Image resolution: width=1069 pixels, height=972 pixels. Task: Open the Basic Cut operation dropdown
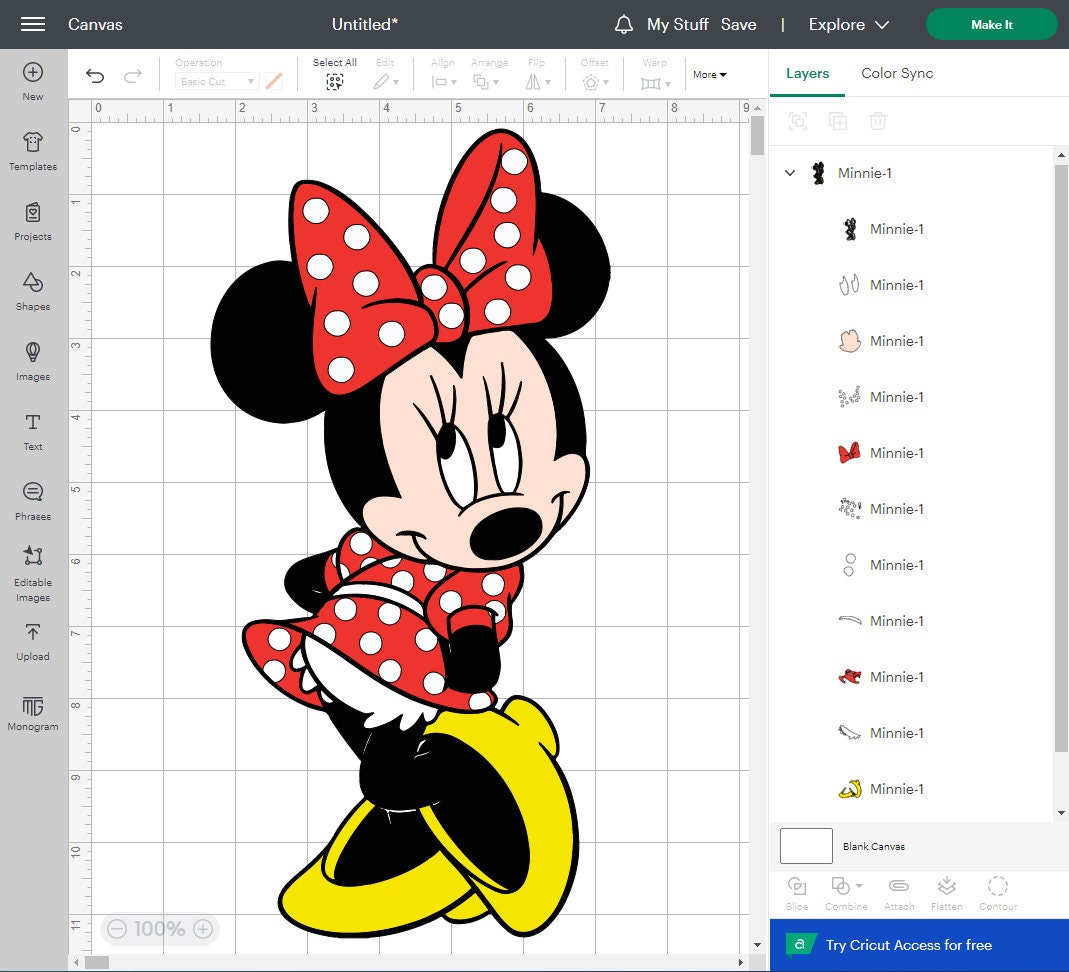(x=217, y=81)
